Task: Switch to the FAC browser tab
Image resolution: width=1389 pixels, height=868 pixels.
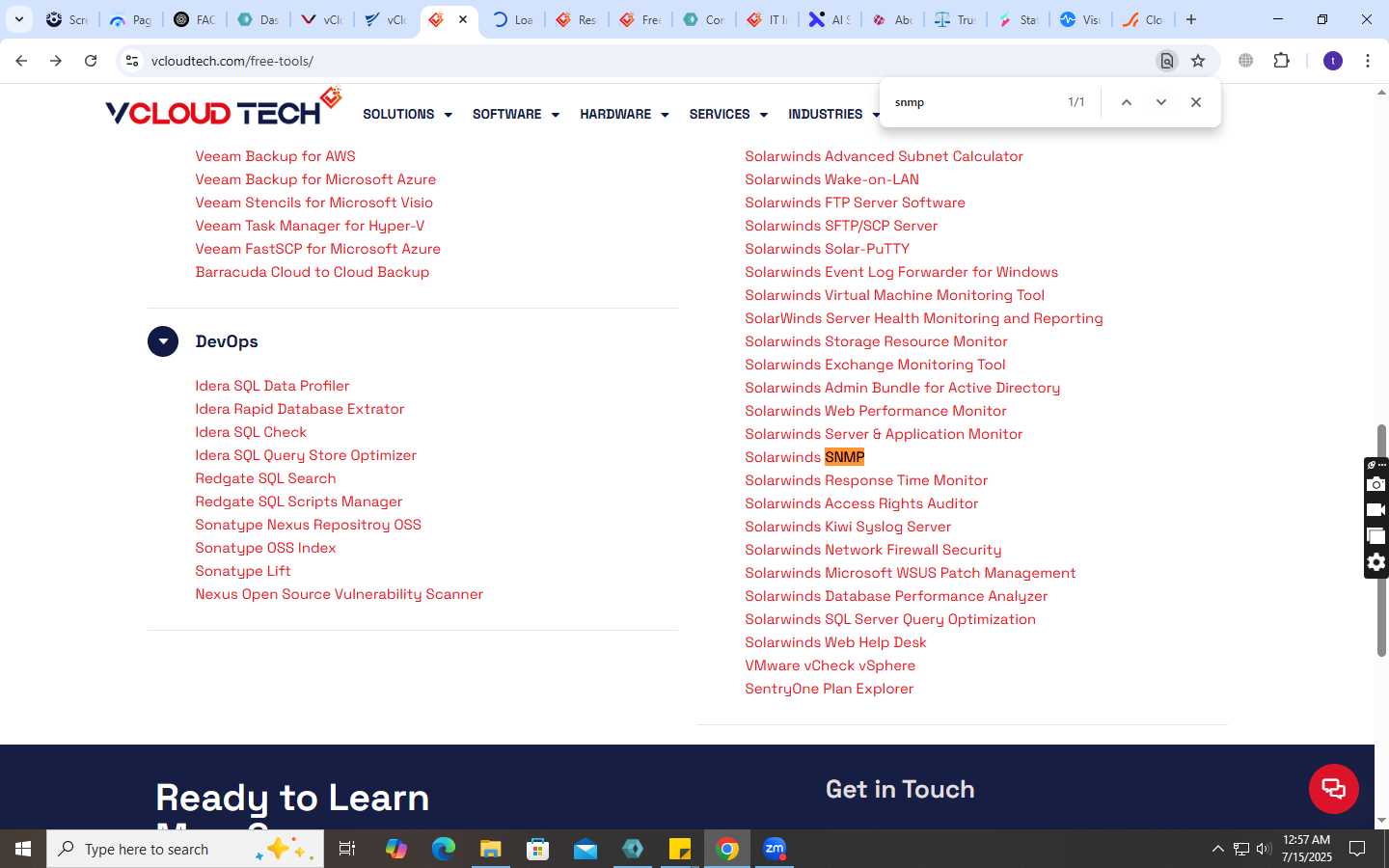Action: [194, 19]
